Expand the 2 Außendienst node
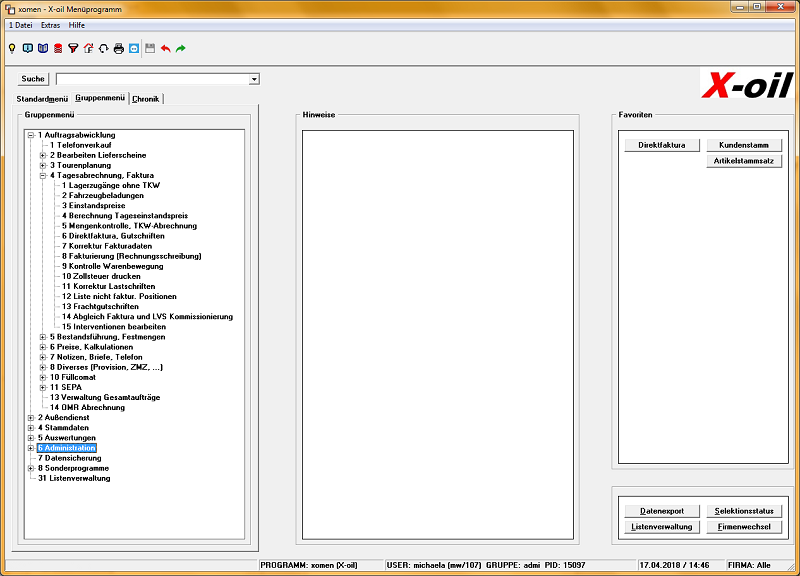 (31, 417)
